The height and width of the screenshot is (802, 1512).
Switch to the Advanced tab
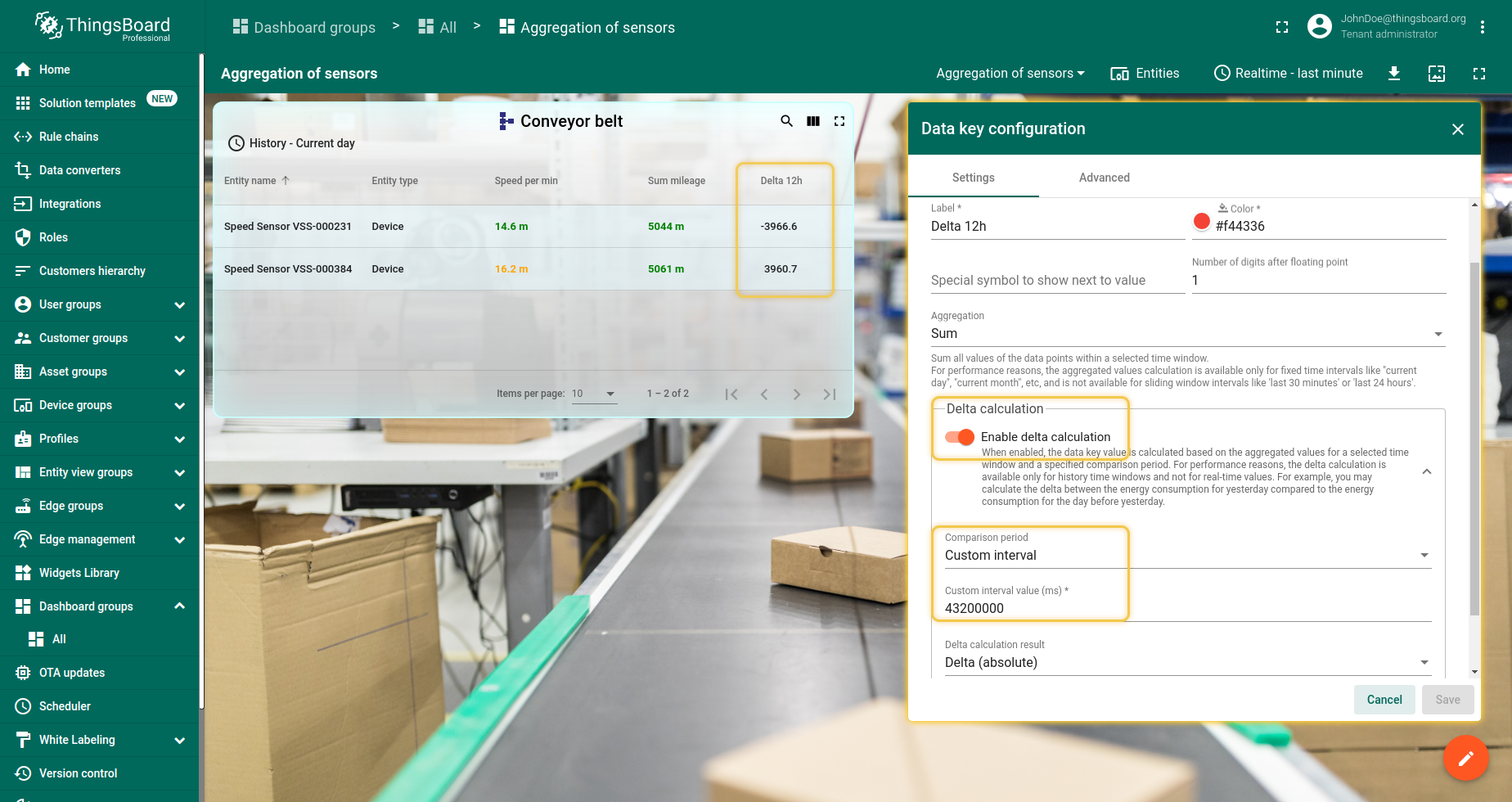click(x=1105, y=178)
